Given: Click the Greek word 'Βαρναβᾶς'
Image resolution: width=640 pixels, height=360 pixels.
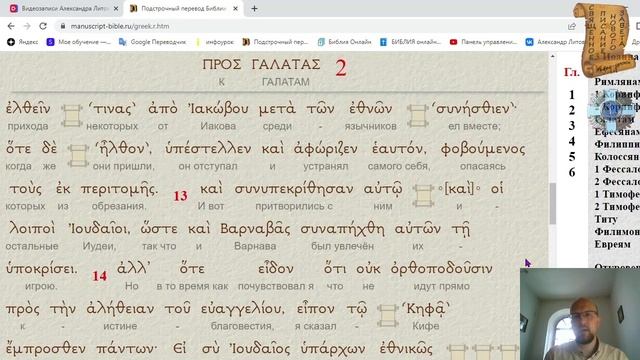Looking at the screenshot, I should point(255,229).
